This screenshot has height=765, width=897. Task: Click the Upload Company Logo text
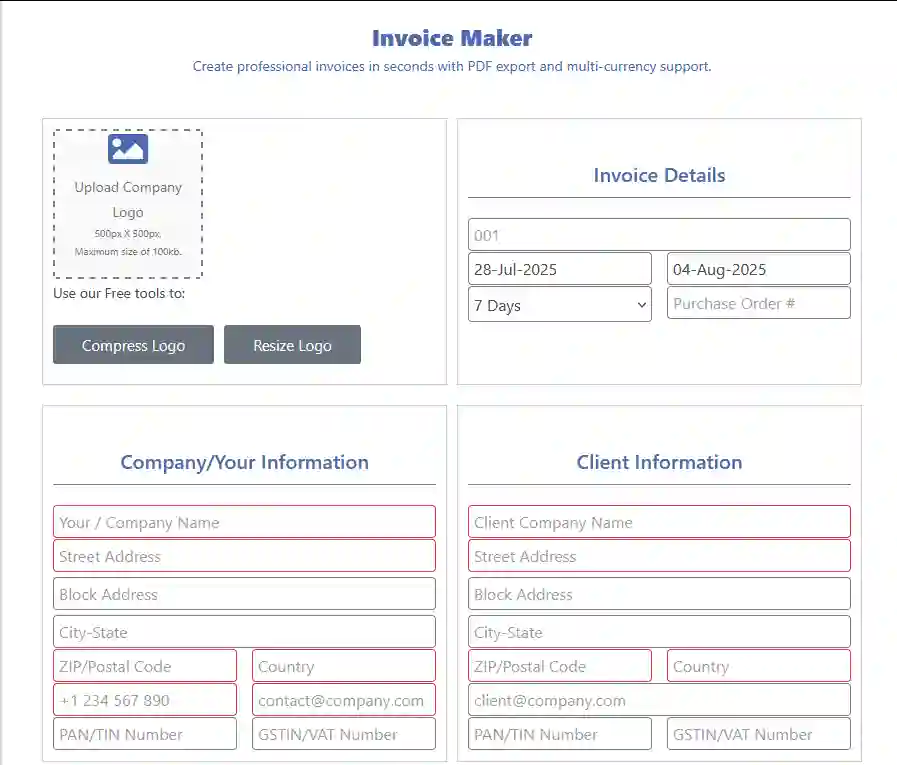(128, 200)
